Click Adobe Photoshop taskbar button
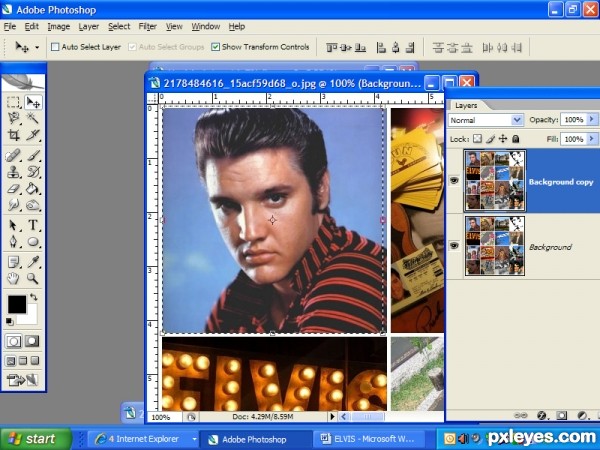The image size is (600, 450). (x=255, y=439)
